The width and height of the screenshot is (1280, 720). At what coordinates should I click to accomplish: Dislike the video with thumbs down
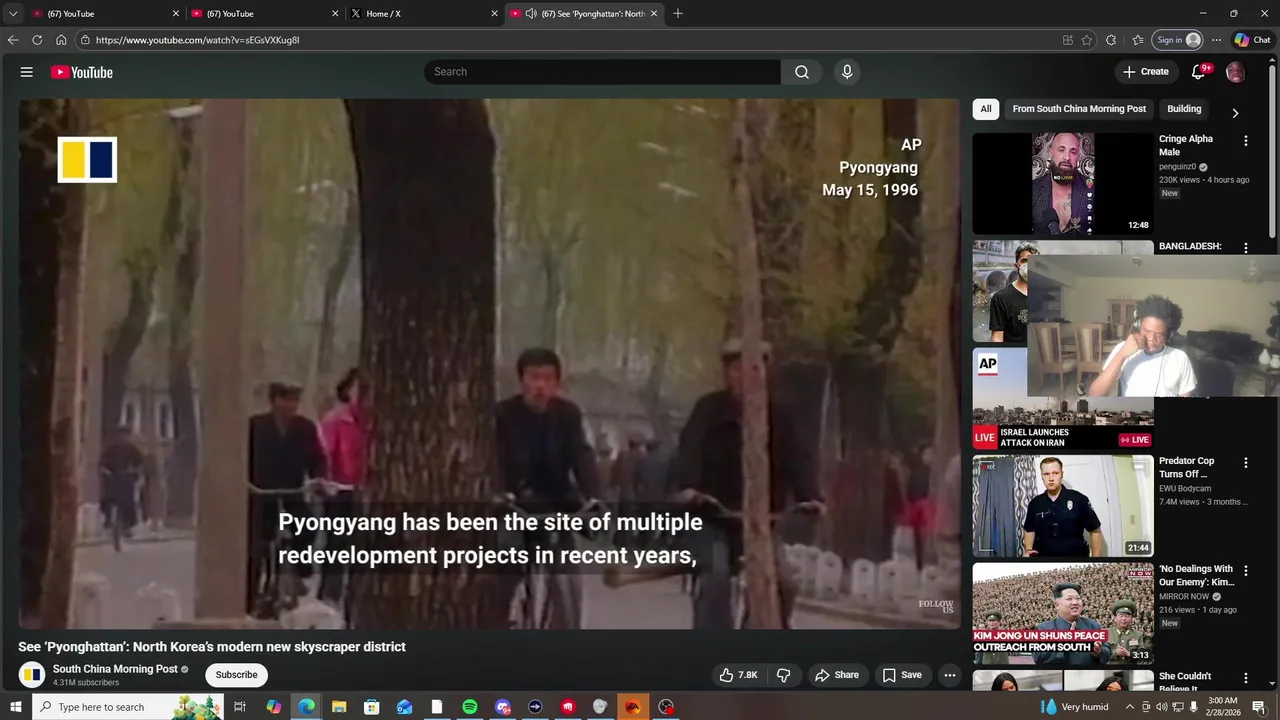coord(784,675)
